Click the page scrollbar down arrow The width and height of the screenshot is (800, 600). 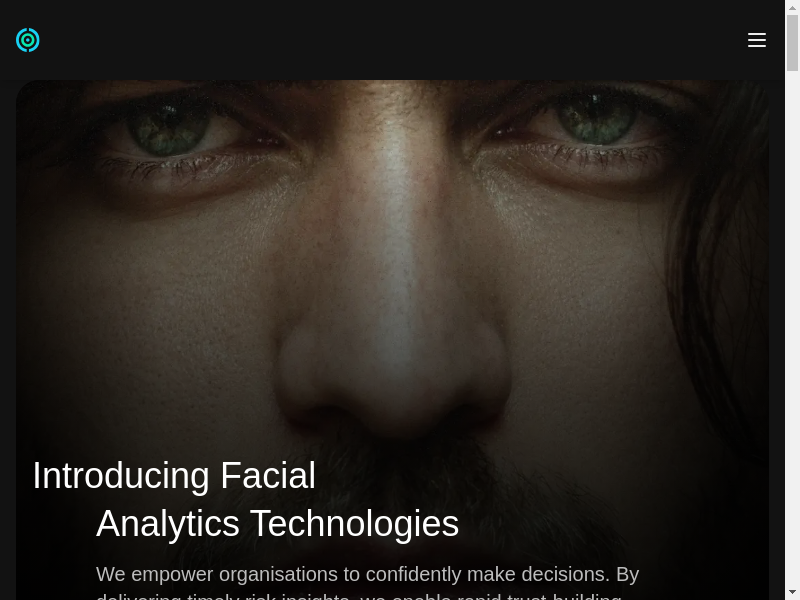pyautogui.click(x=792, y=593)
